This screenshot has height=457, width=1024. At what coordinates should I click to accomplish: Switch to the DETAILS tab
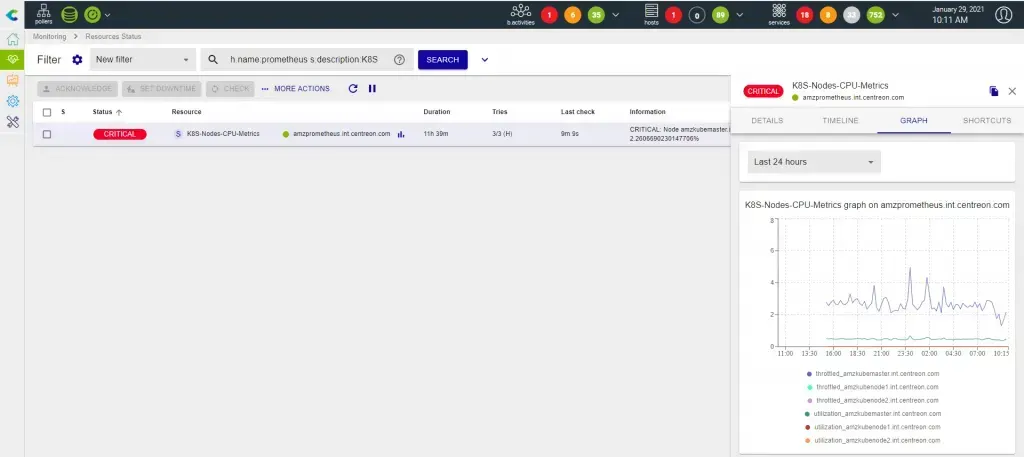767,121
